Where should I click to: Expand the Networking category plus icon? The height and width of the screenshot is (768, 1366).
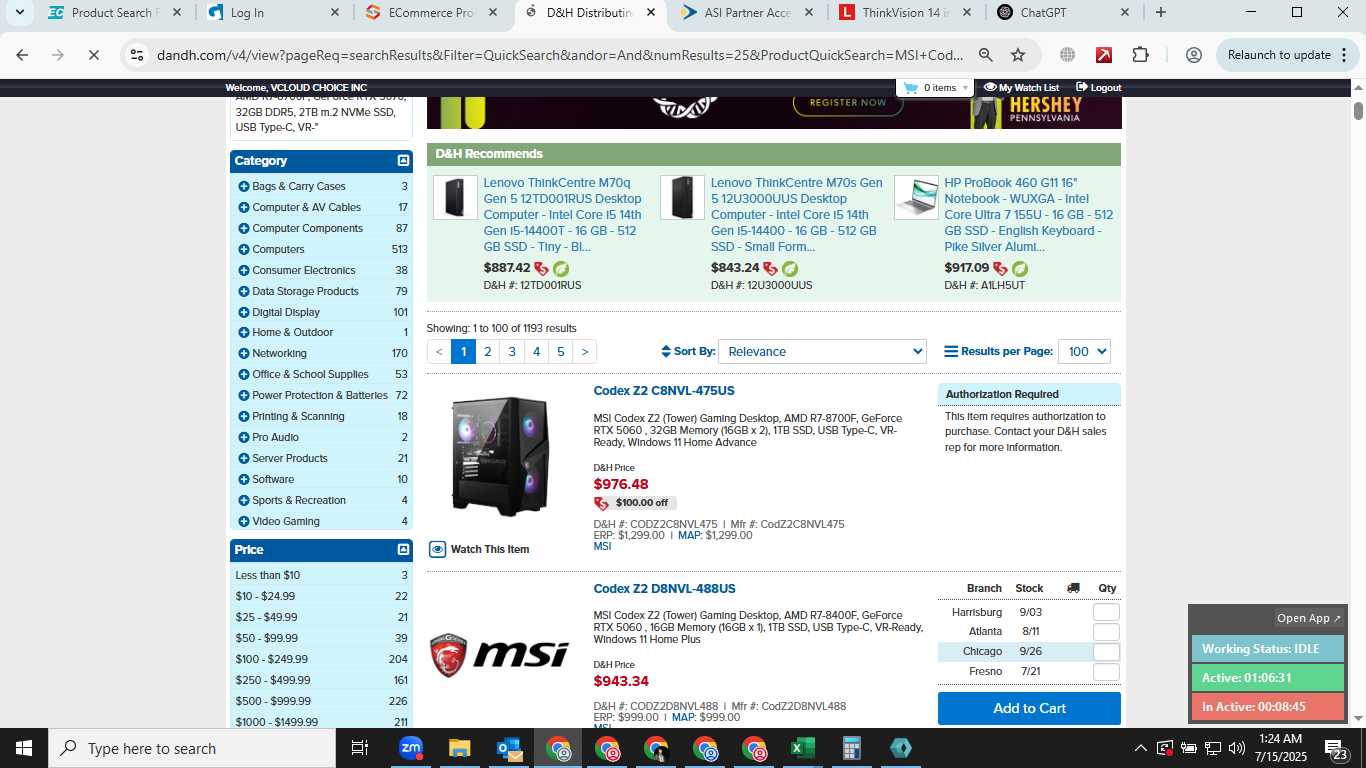244,353
